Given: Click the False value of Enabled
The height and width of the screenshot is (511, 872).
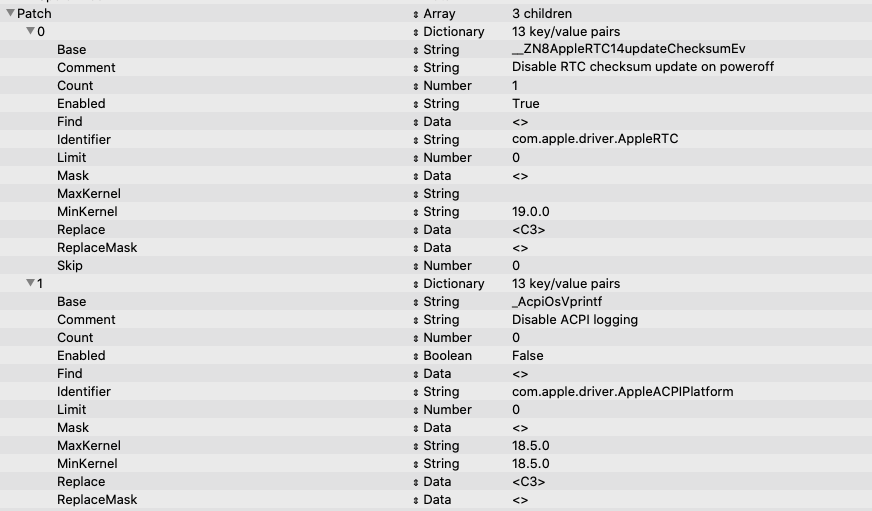Looking at the screenshot, I should [527, 356].
